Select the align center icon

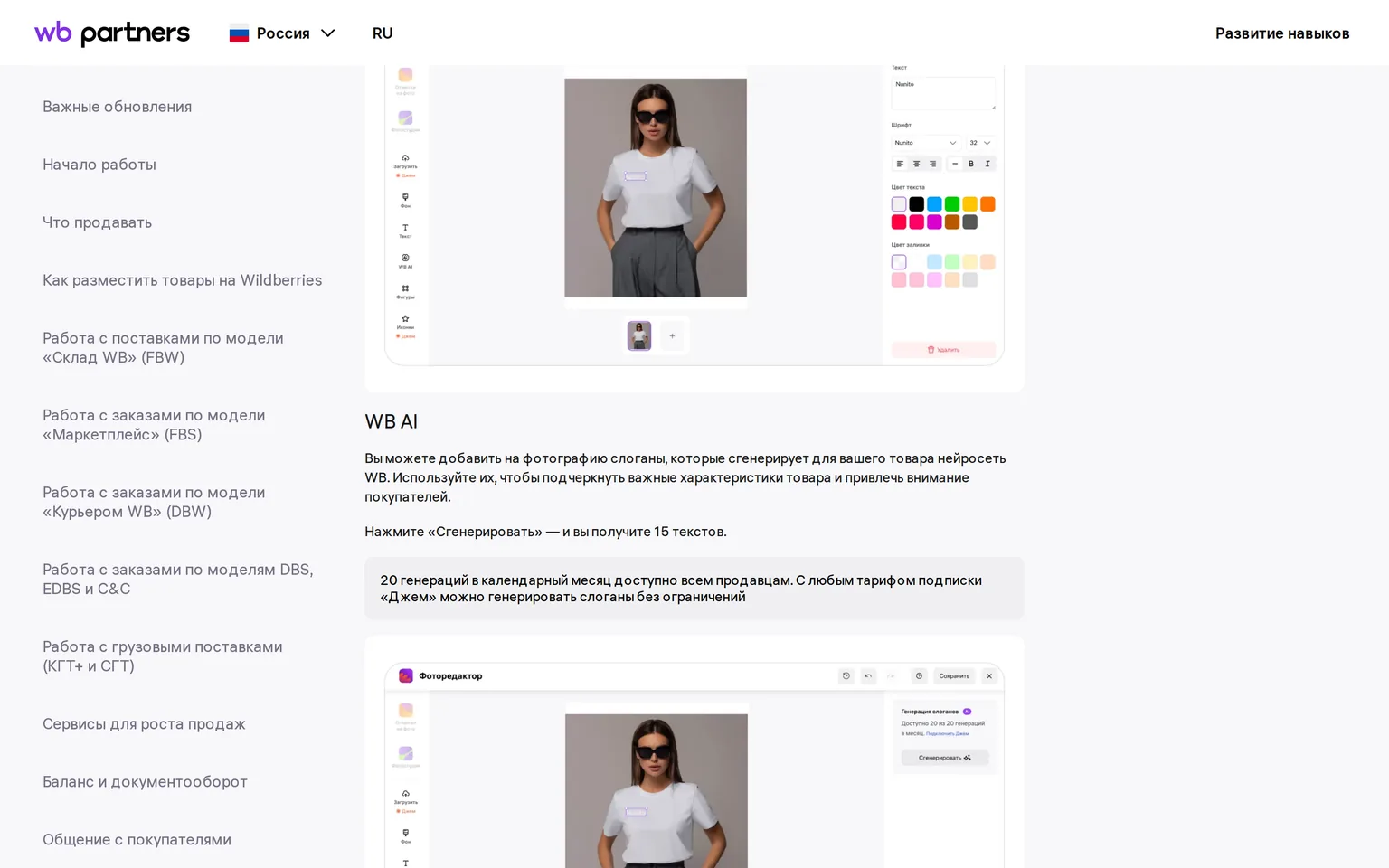pyautogui.click(x=916, y=164)
